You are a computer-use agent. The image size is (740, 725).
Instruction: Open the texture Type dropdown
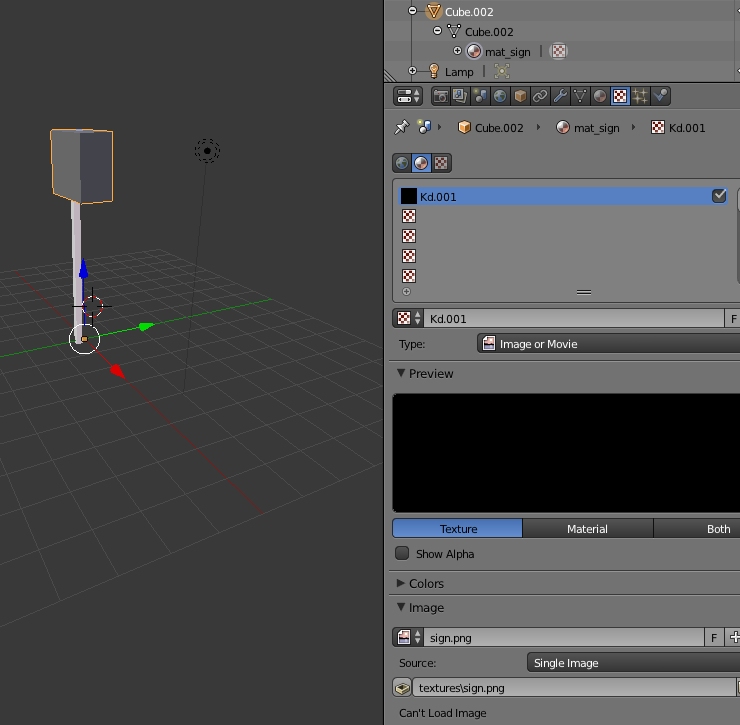(608, 344)
